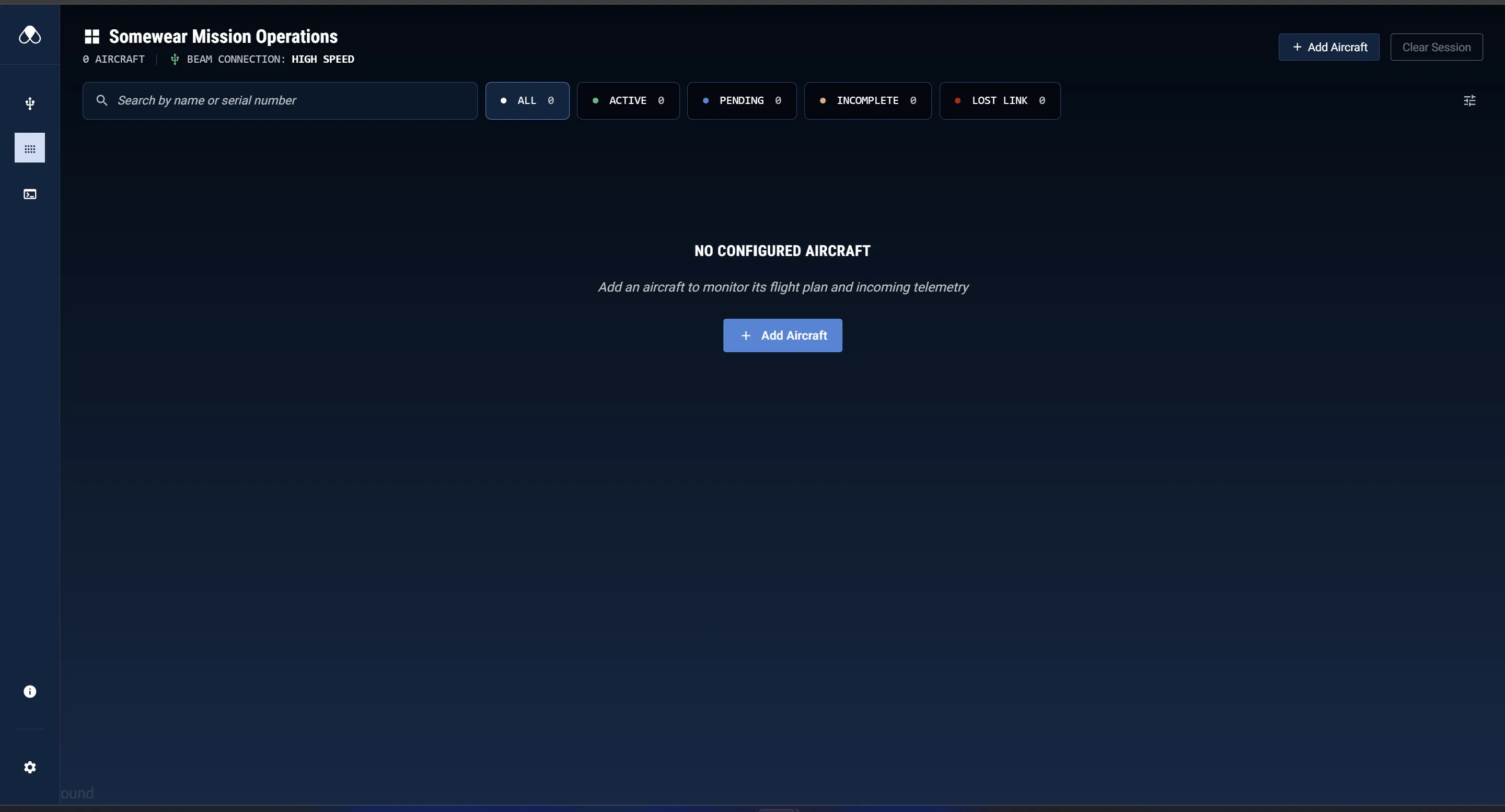Select the LOST LINK filter tab
Image resolution: width=1505 pixels, height=812 pixels.
pos(1000,100)
